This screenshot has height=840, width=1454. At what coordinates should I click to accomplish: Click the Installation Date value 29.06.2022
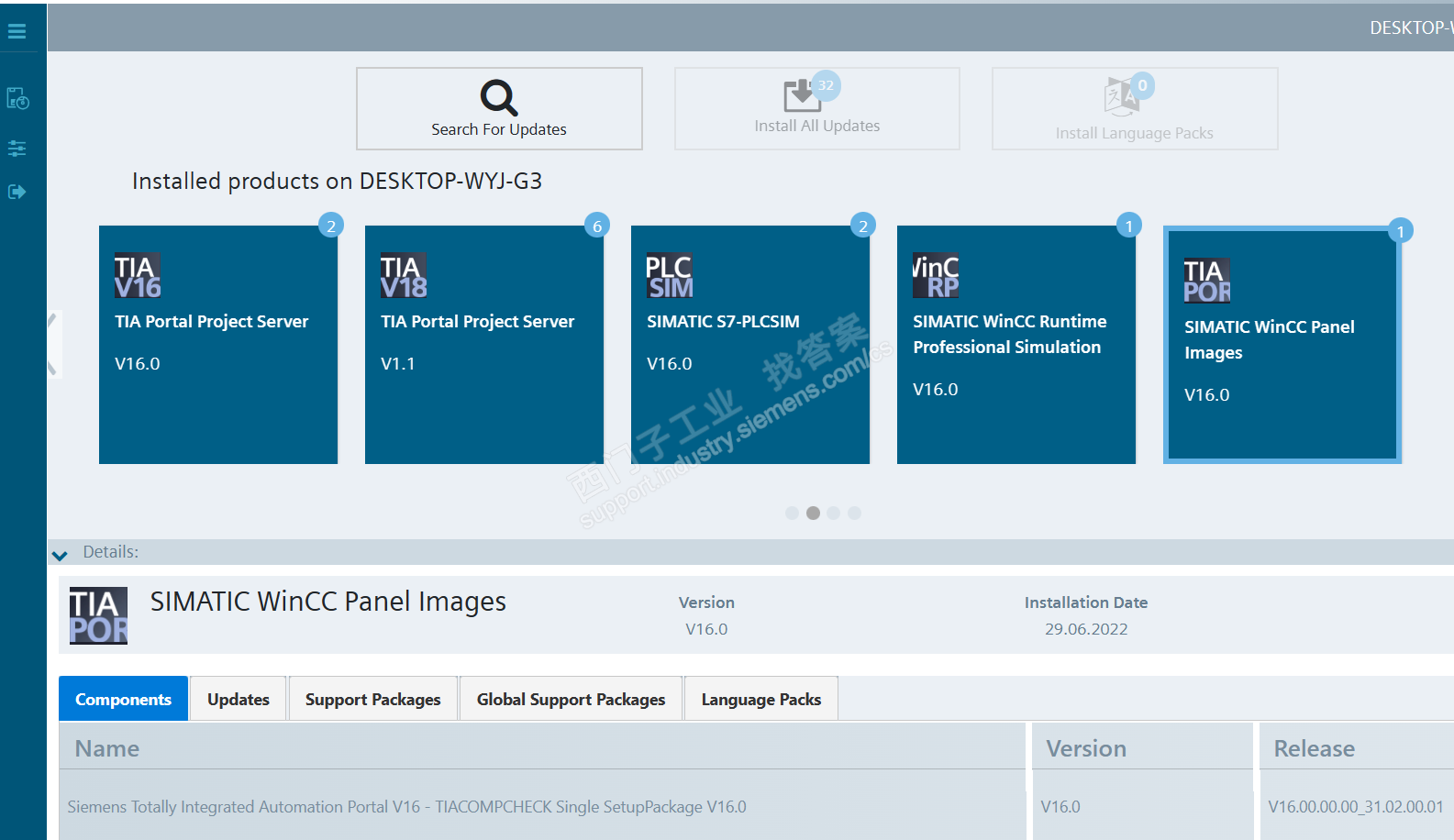tap(1086, 629)
